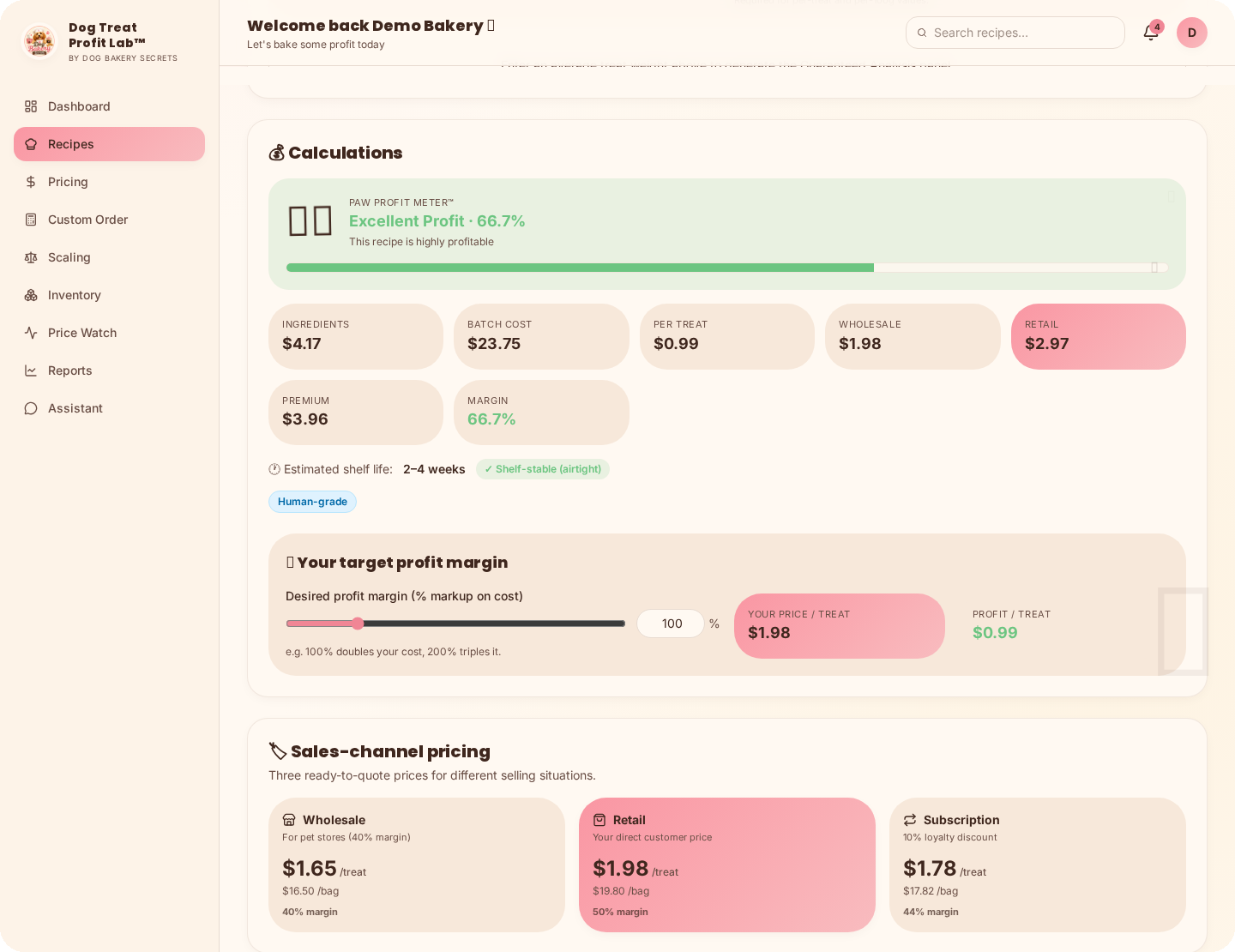The height and width of the screenshot is (952, 1235).
Task: Open the Pricing section
Action: [x=109, y=182]
